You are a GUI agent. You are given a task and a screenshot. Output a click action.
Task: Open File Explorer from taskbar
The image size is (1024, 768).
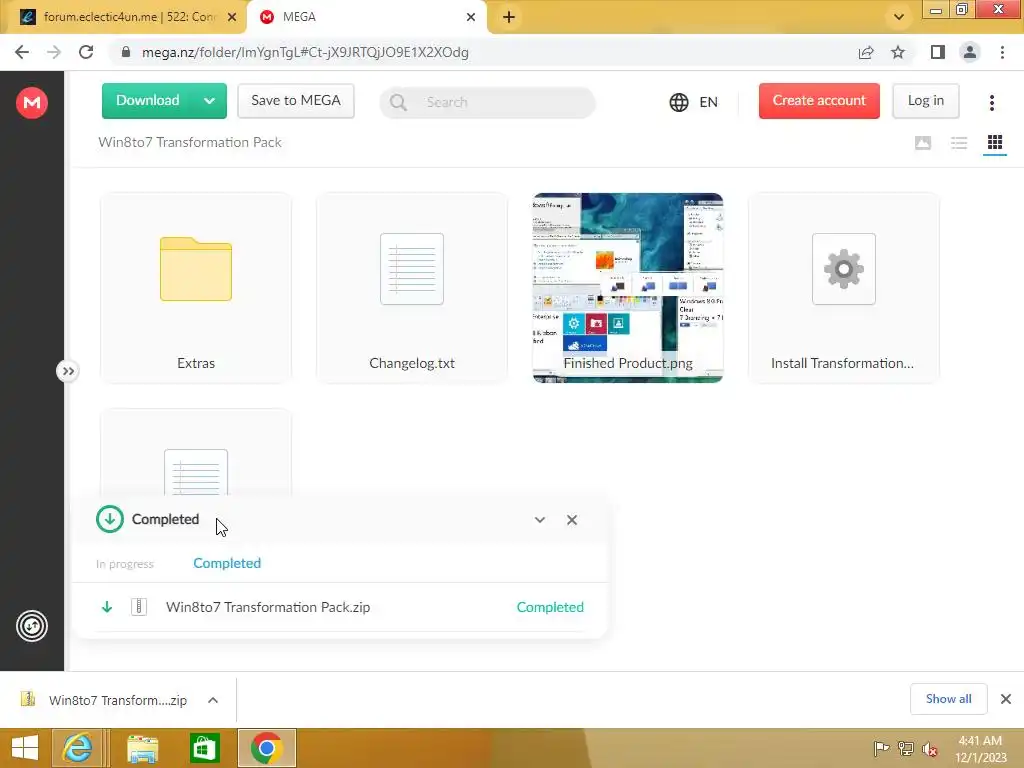coord(142,748)
